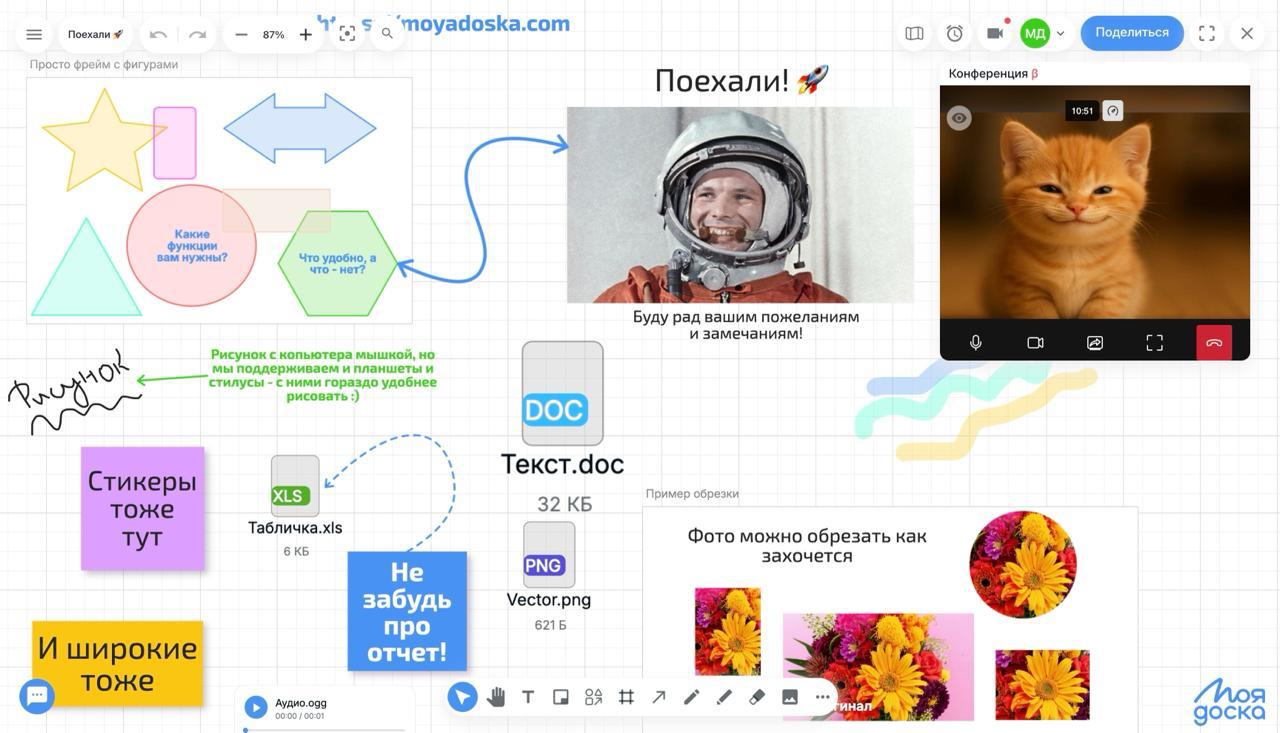
Task: Click the insert image tool
Action: coord(790,697)
